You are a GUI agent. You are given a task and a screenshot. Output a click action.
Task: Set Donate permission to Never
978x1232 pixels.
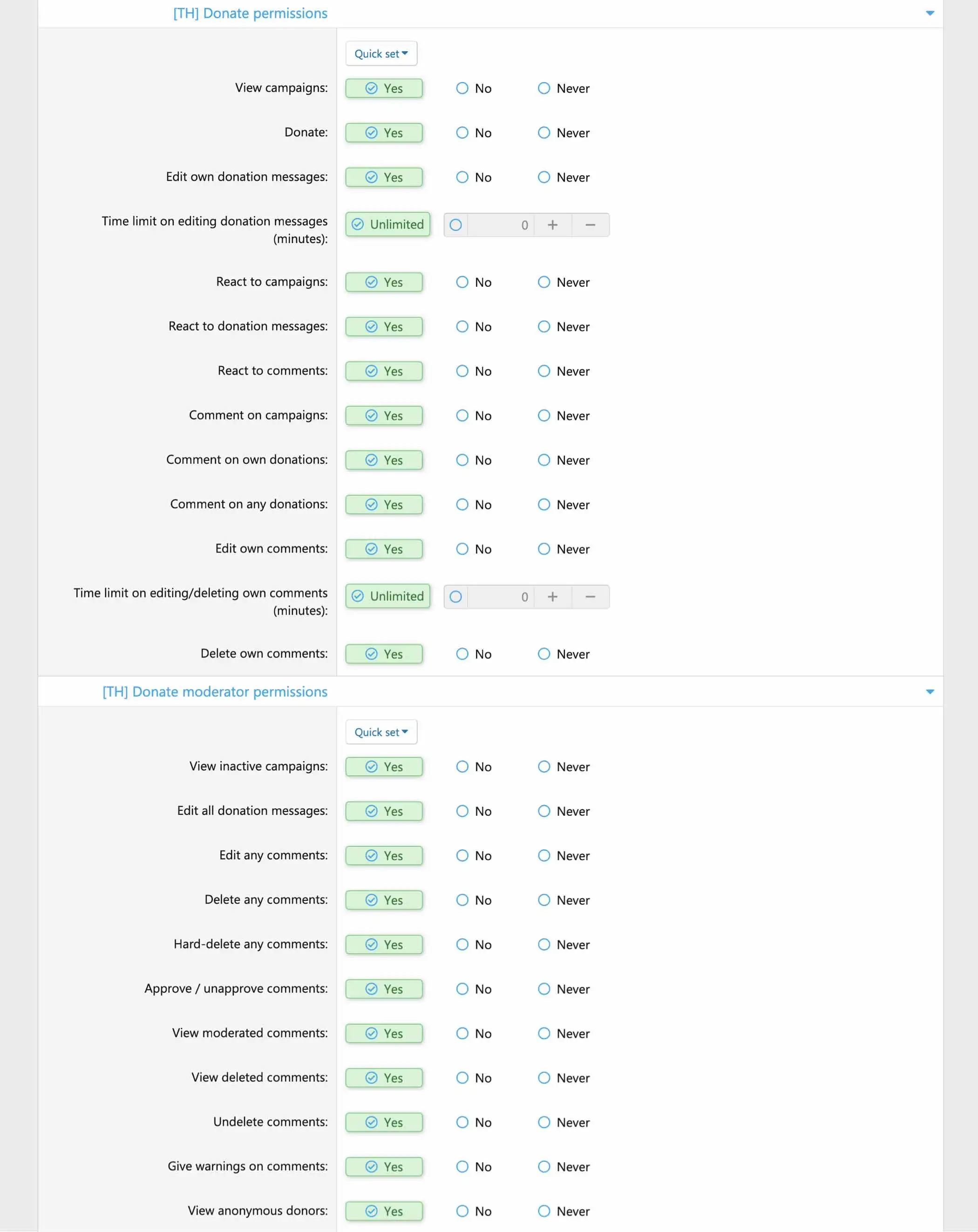[x=543, y=133]
